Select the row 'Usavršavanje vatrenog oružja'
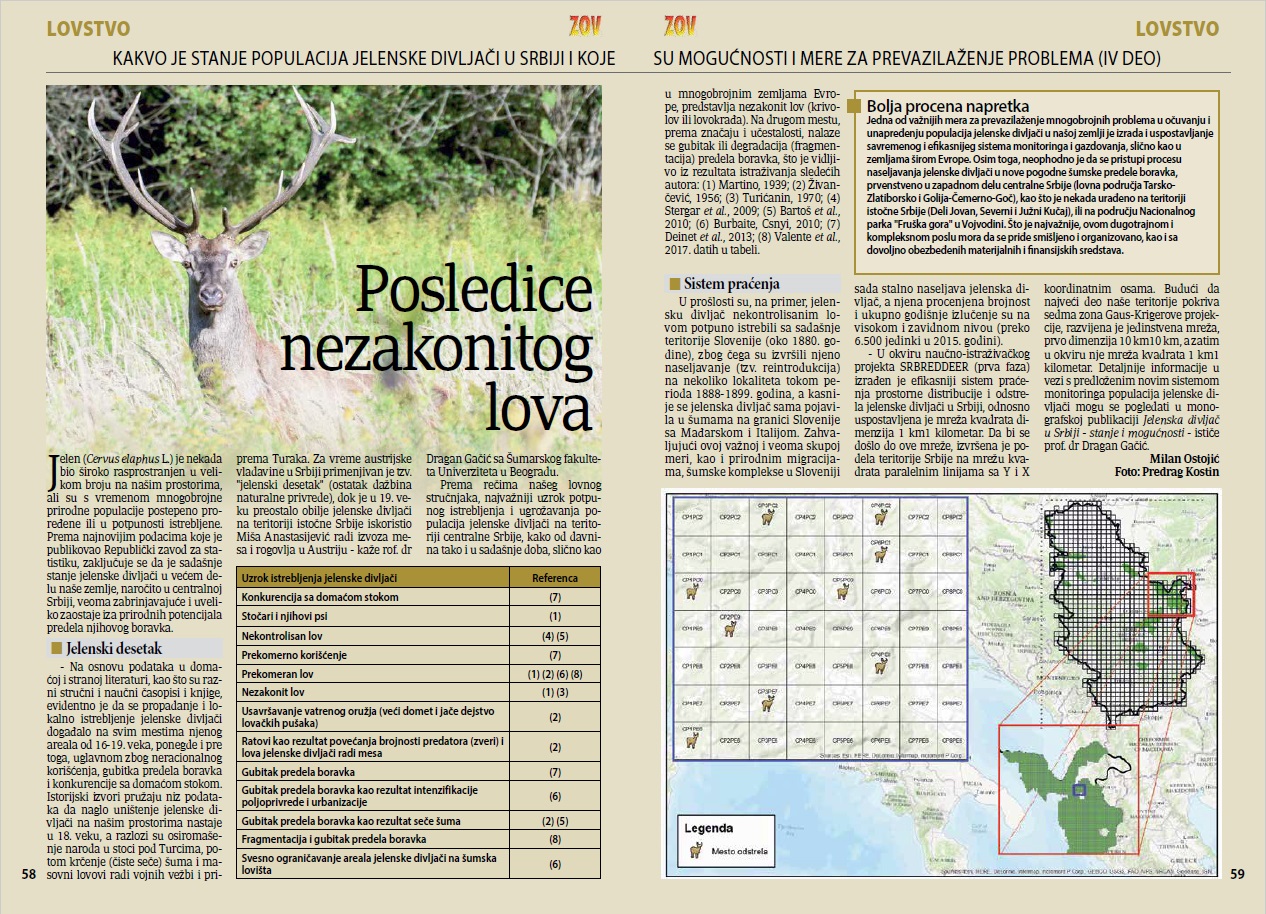This screenshot has height=914, width=1266. click(418, 717)
